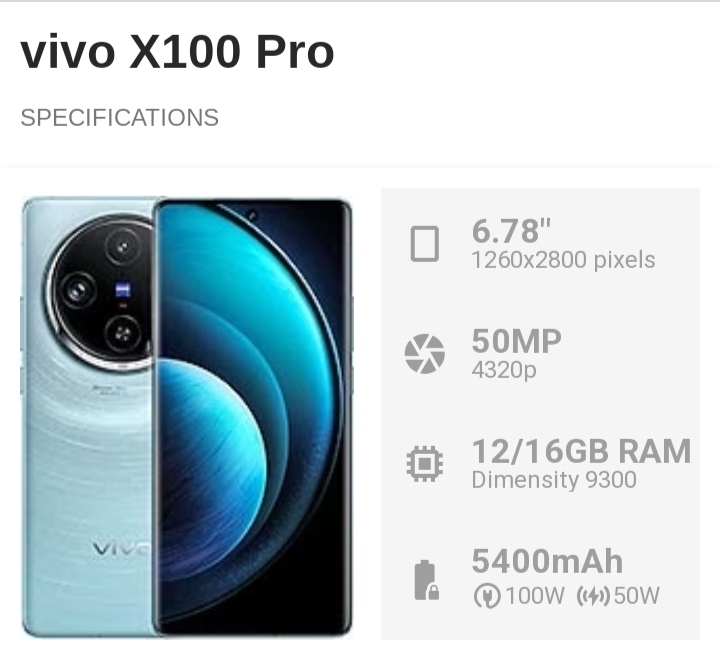The image size is (720, 656).
Task: Click the battery lock icon
Action: pyautogui.click(x=427, y=580)
